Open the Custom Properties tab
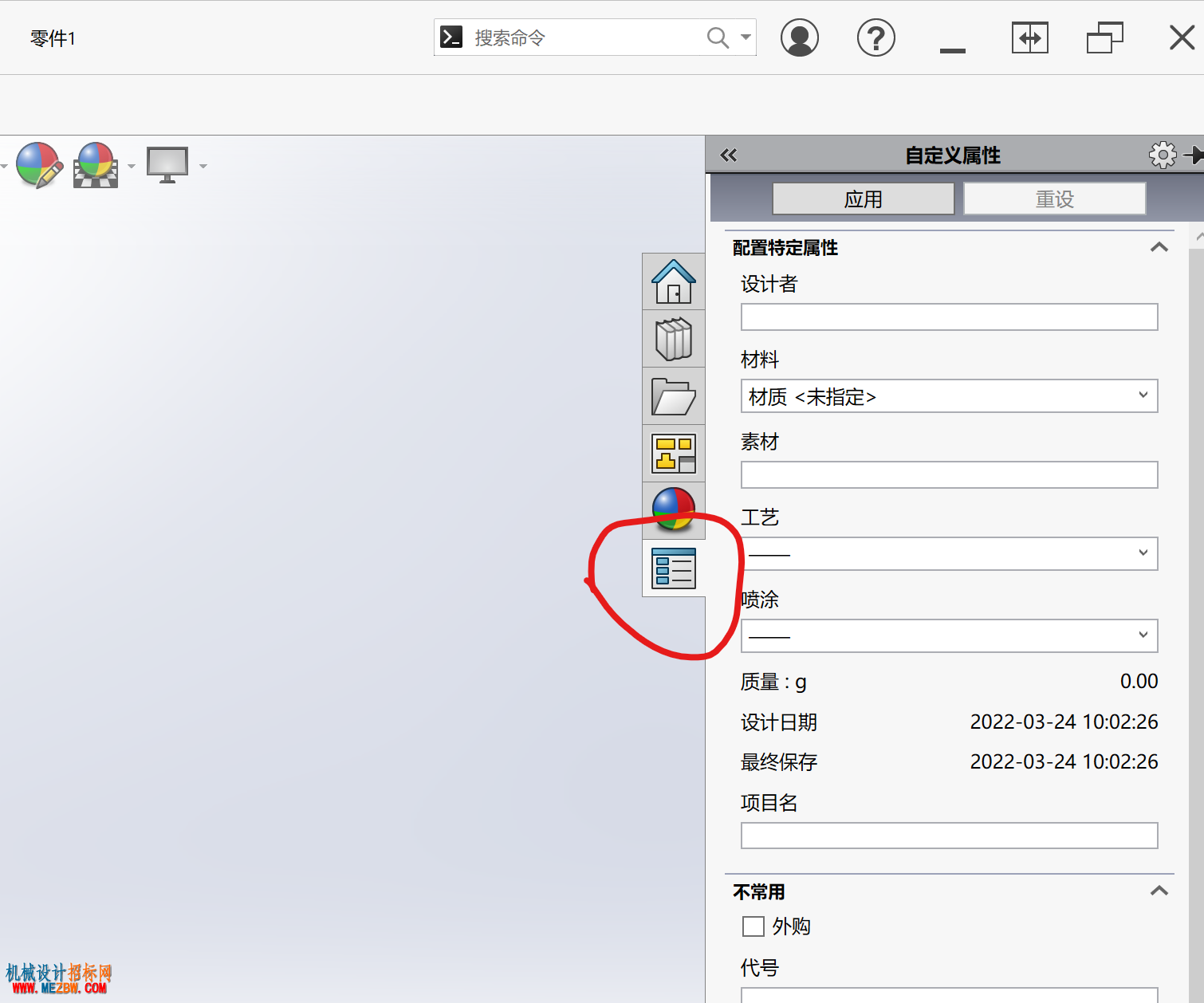Image resolution: width=1204 pixels, height=1003 pixels. [x=674, y=568]
